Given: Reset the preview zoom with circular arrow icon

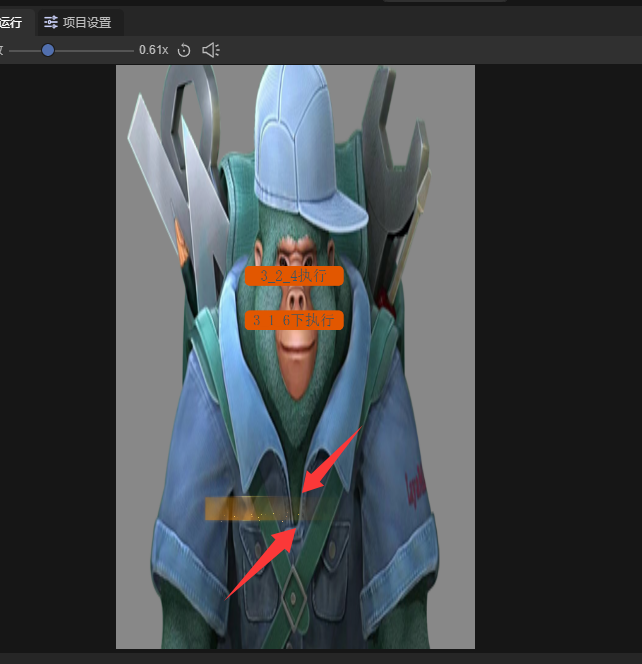Looking at the screenshot, I should click(x=184, y=50).
